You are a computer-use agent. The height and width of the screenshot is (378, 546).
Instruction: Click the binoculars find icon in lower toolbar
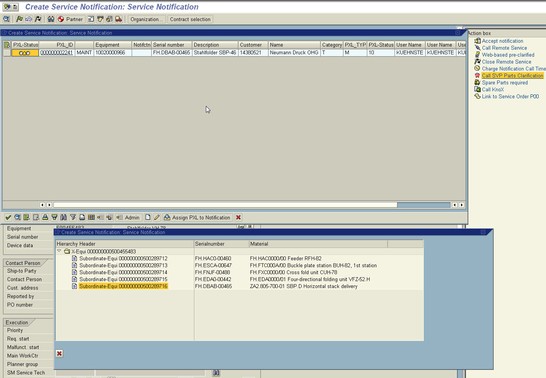[63, 217]
